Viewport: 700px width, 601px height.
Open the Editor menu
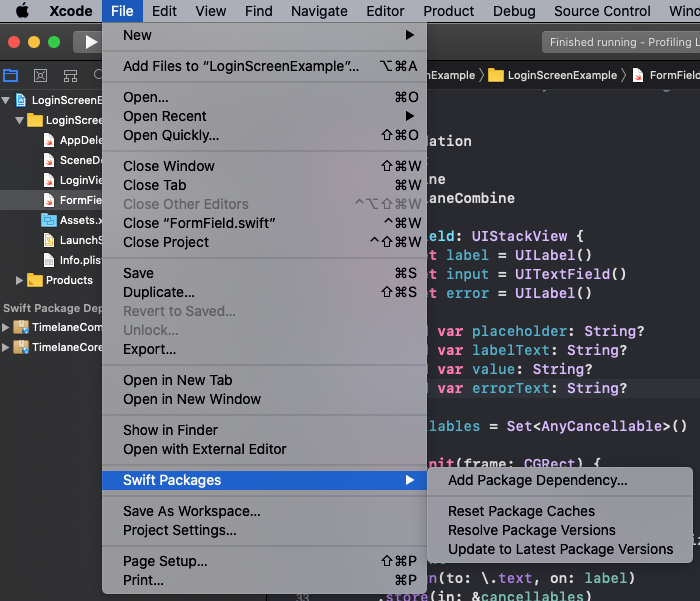pyautogui.click(x=385, y=11)
